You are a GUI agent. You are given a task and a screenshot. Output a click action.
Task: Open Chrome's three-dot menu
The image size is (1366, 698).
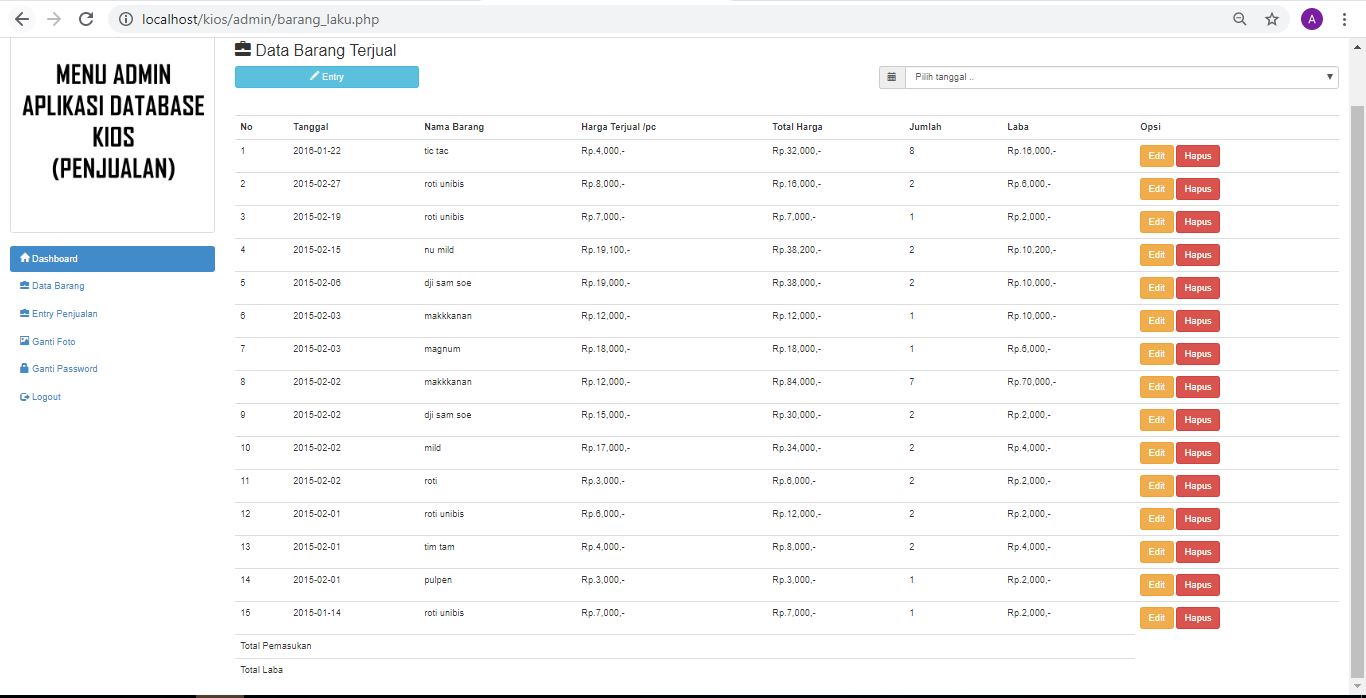1344,19
